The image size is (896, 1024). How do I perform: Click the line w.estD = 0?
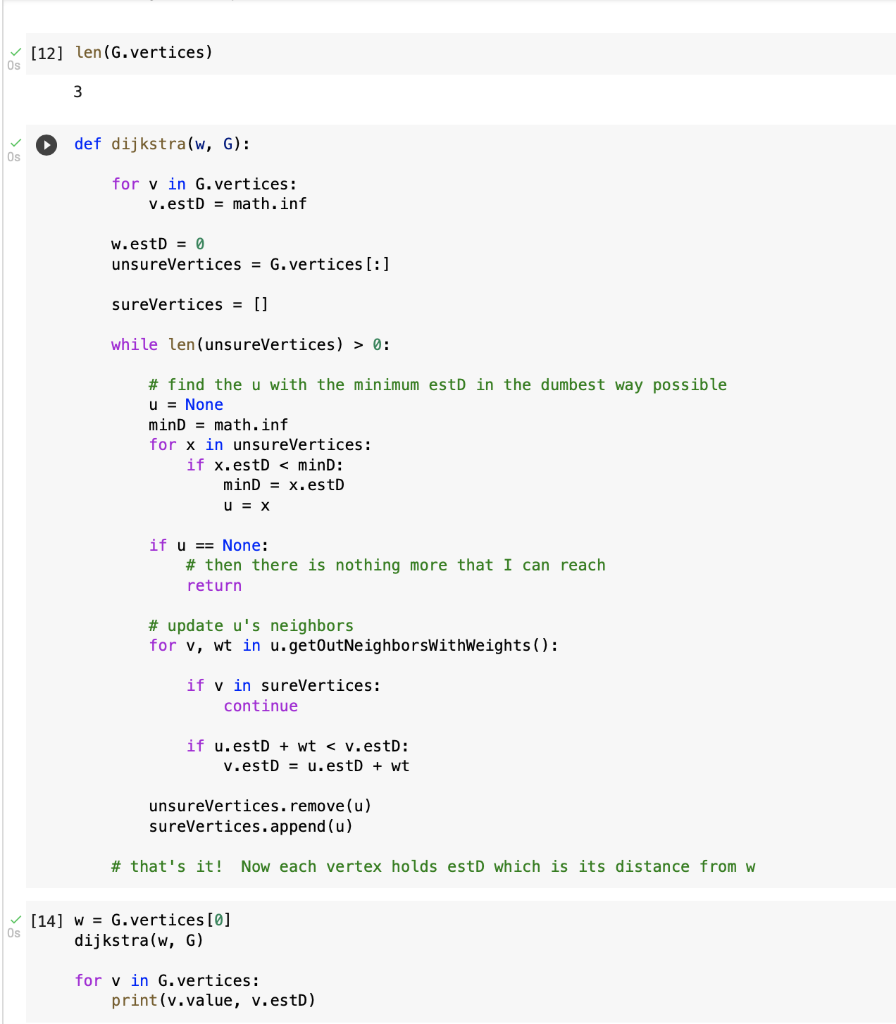157,244
